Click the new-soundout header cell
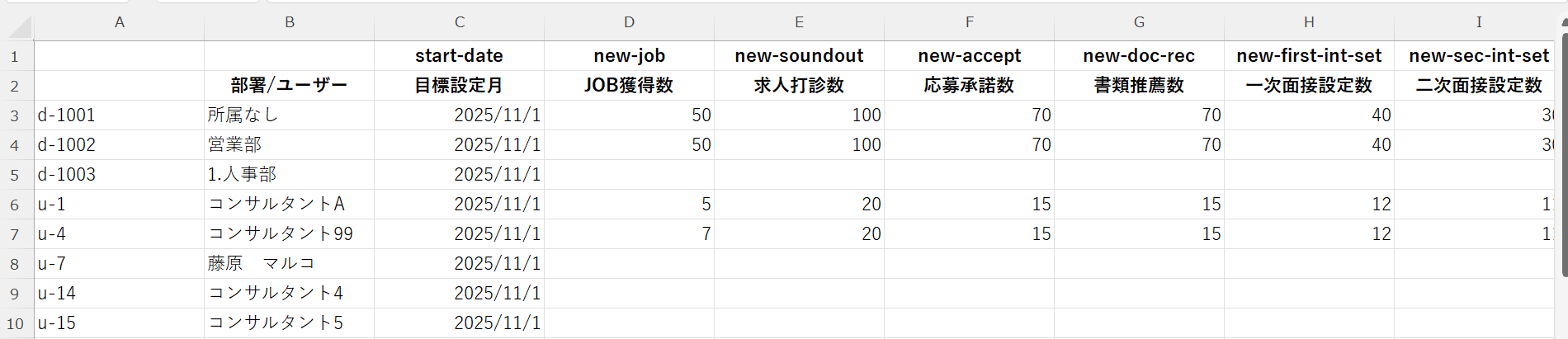 799,56
